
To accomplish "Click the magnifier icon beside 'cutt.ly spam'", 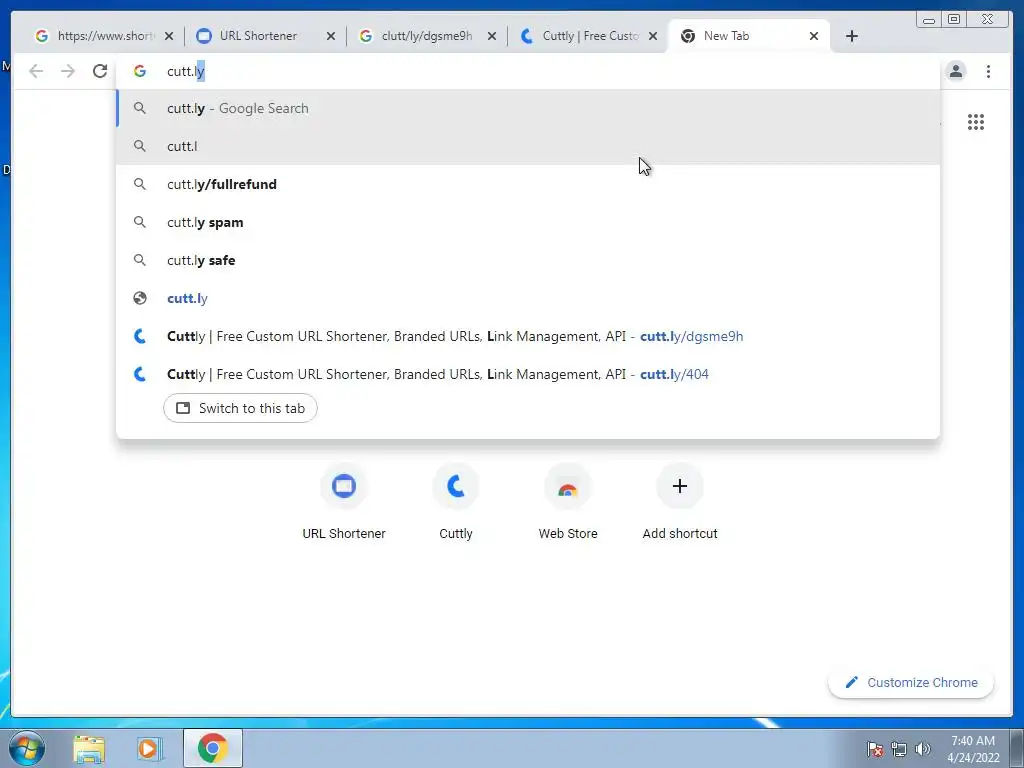I will 140,222.
